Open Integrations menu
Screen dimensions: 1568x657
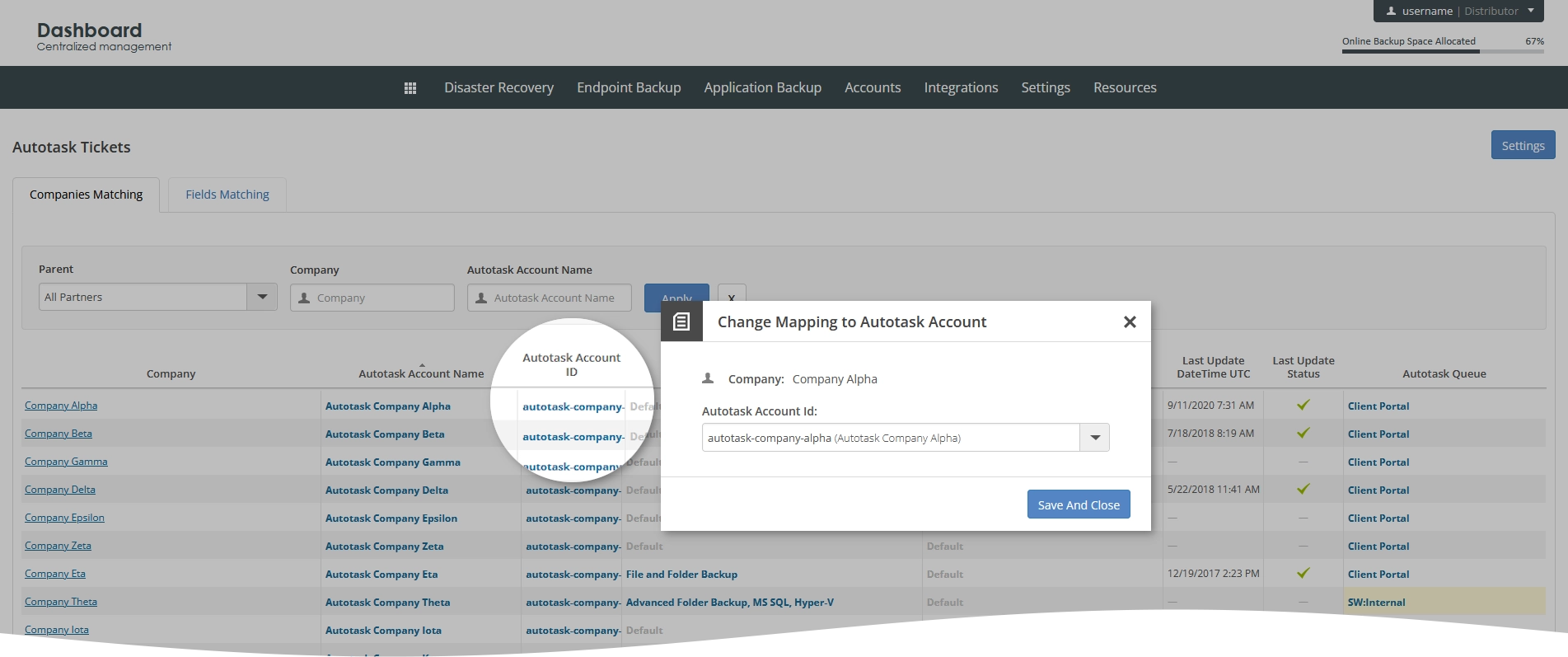click(961, 87)
